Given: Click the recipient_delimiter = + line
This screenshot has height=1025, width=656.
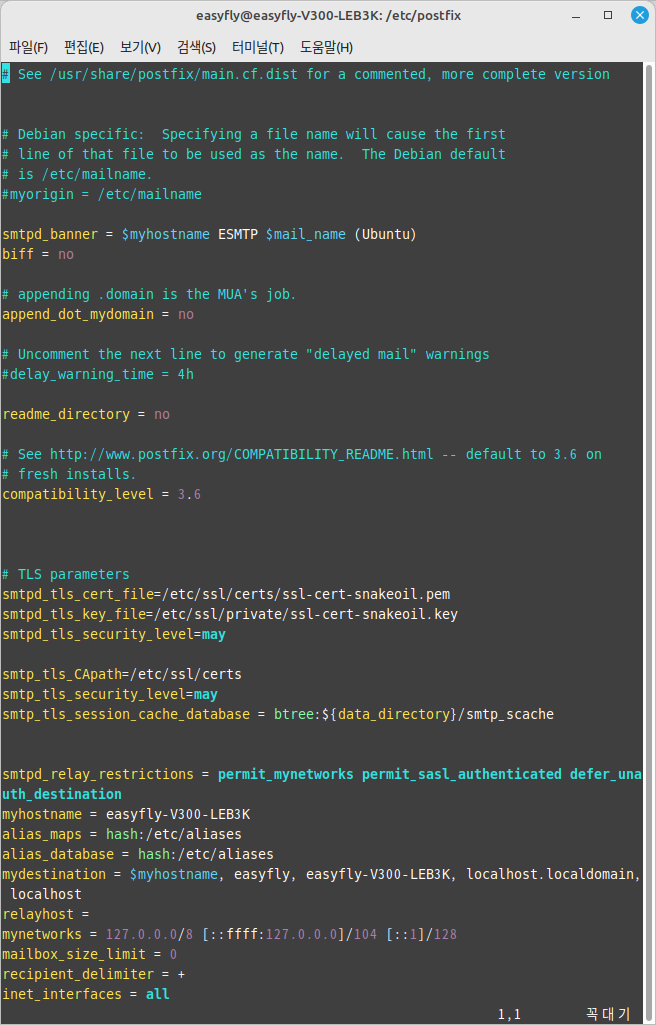Looking at the screenshot, I should click(93, 974).
